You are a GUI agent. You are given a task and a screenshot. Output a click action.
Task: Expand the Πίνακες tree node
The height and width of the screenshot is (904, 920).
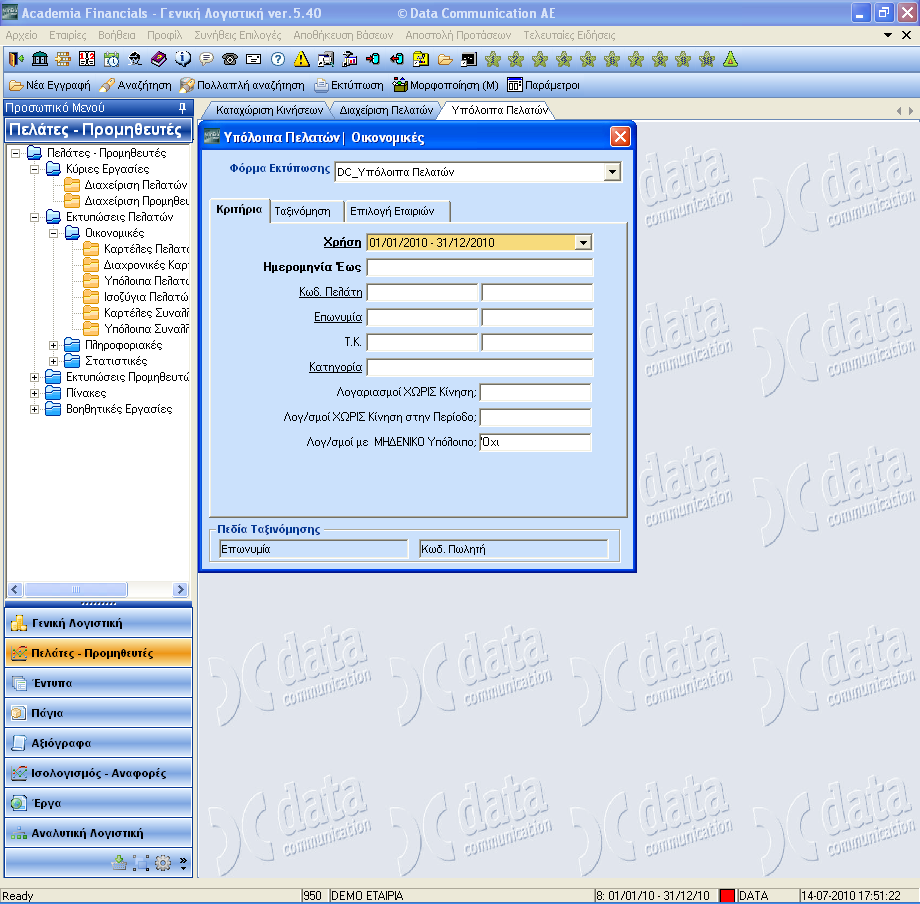[35, 393]
